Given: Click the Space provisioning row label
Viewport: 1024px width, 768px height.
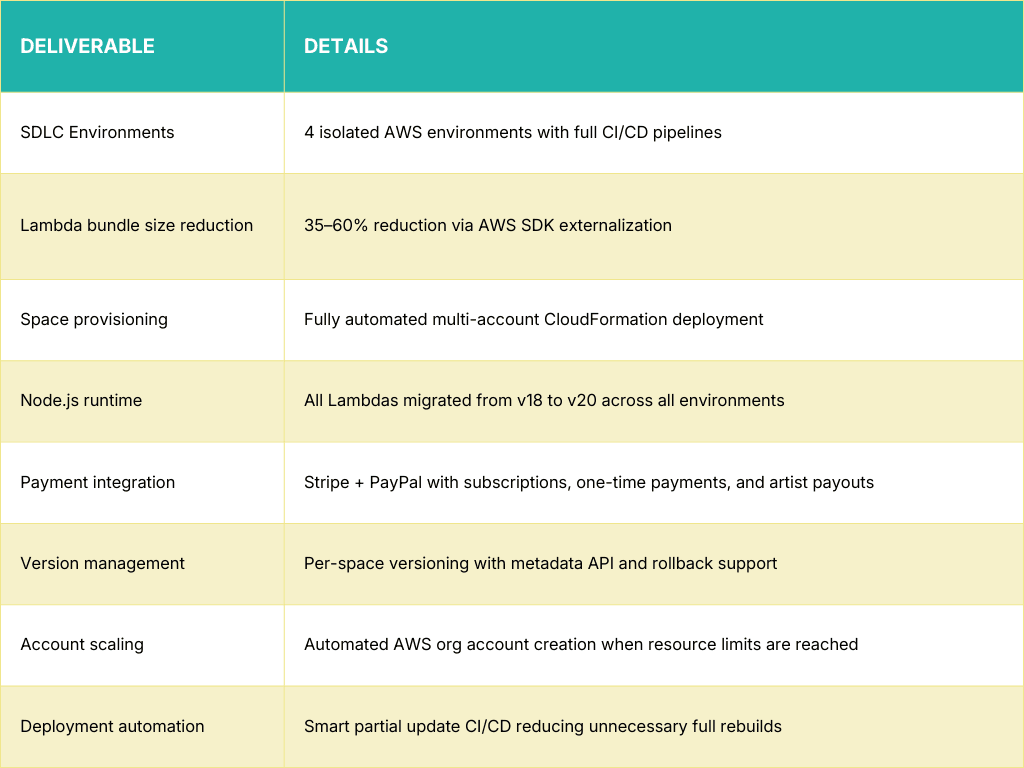Looking at the screenshot, I should pos(94,319).
